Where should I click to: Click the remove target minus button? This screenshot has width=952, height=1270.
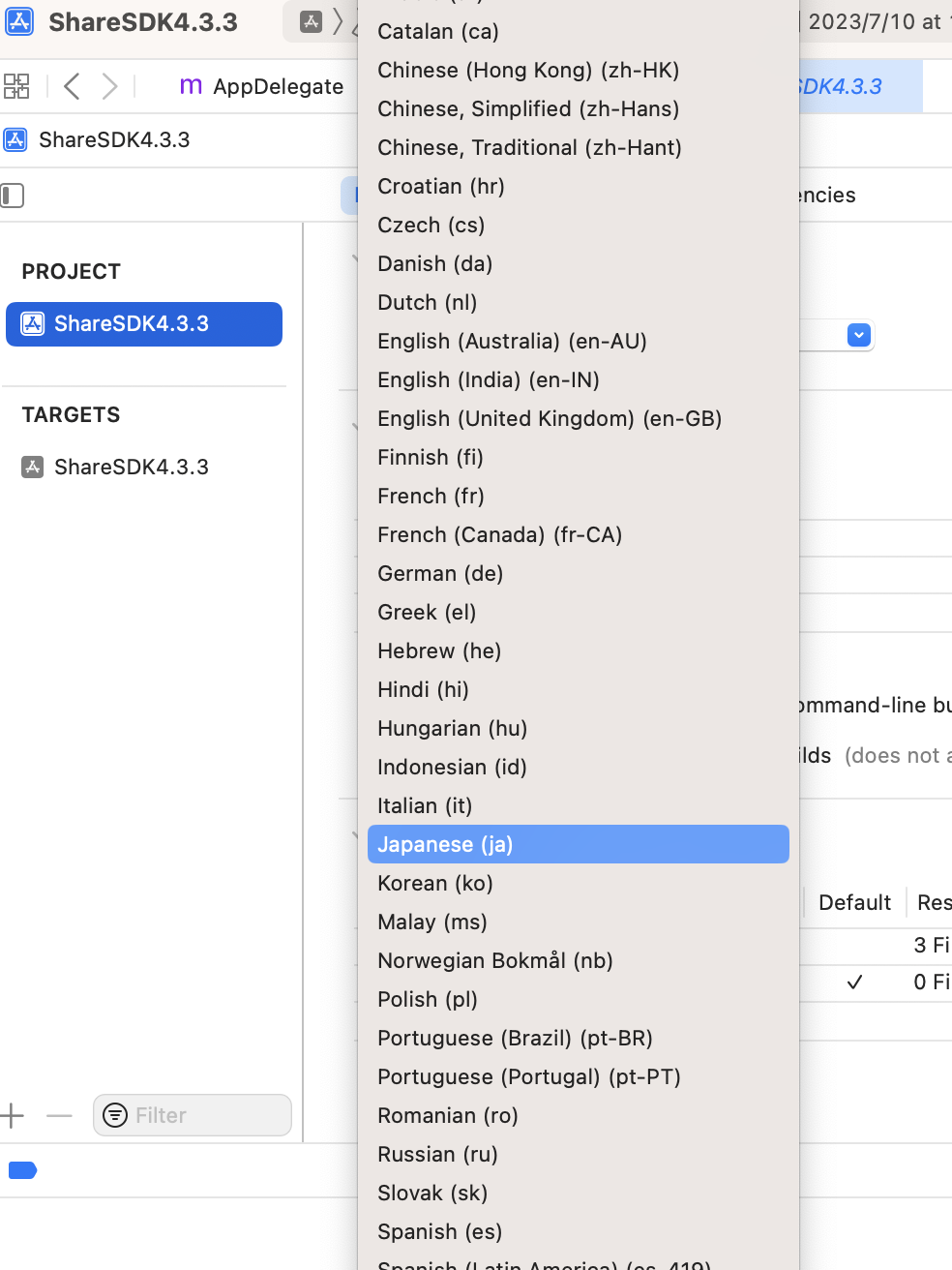(59, 1116)
